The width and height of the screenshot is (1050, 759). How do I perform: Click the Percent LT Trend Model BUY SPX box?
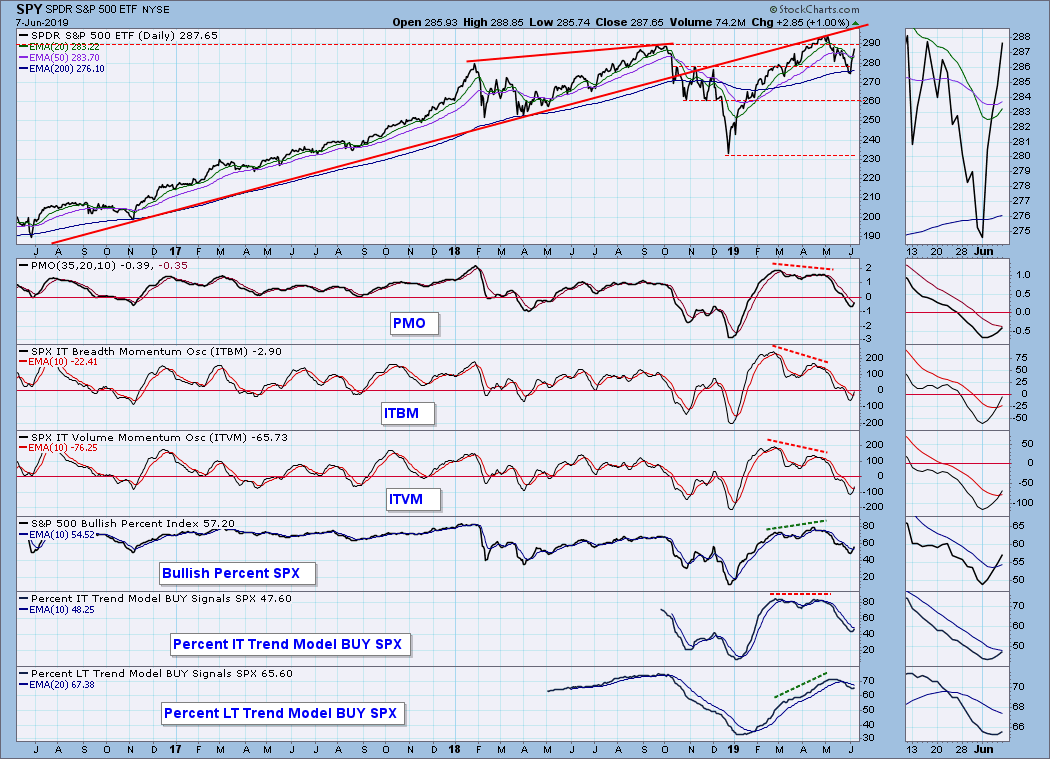283,713
